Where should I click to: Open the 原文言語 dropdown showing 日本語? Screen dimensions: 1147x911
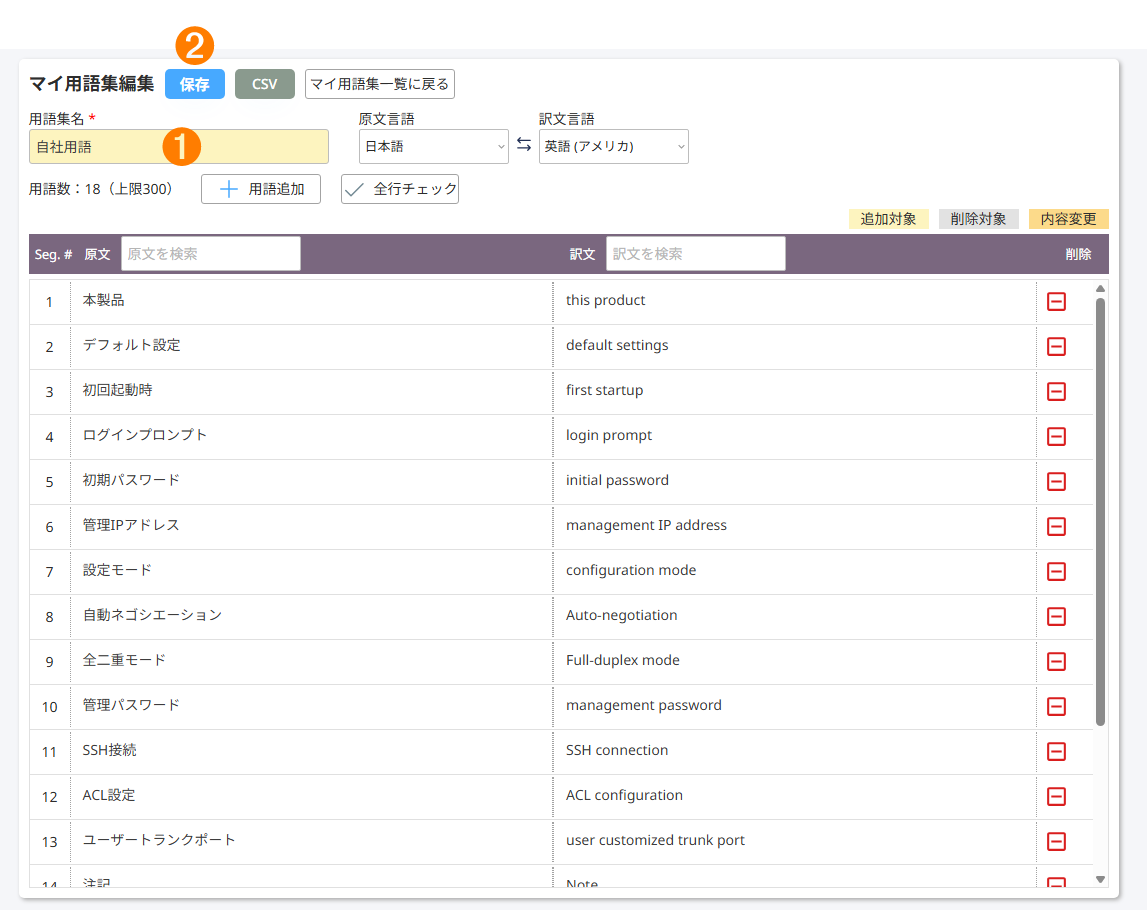coord(433,146)
